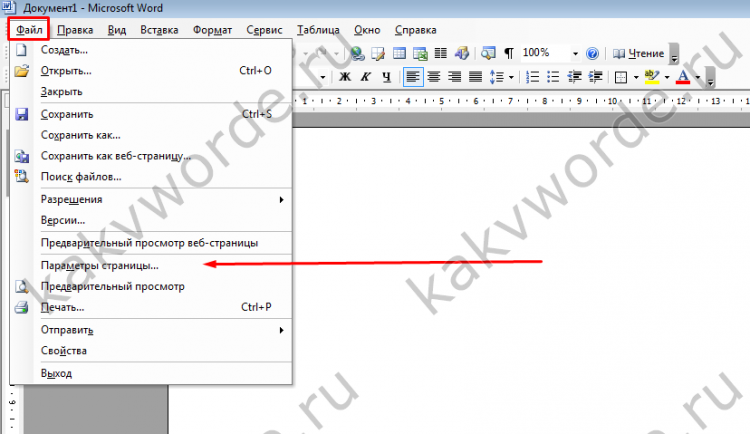Apply the red font color
Image resolution: width=750 pixels, height=434 pixels.
pyautogui.click(x=683, y=77)
